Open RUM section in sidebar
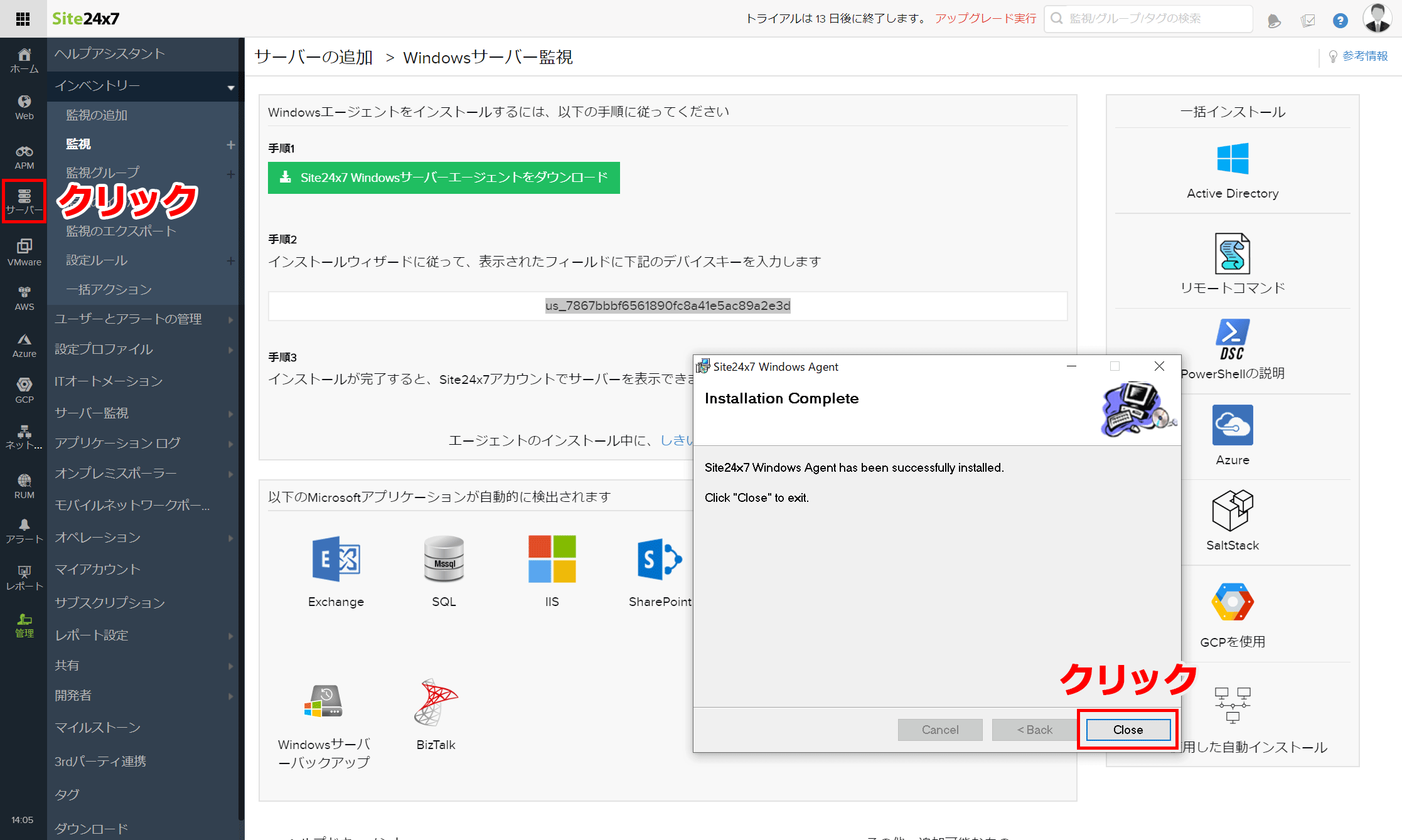Image resolution: width=1402 pixels, height=840 pixels. coord(24,486)
